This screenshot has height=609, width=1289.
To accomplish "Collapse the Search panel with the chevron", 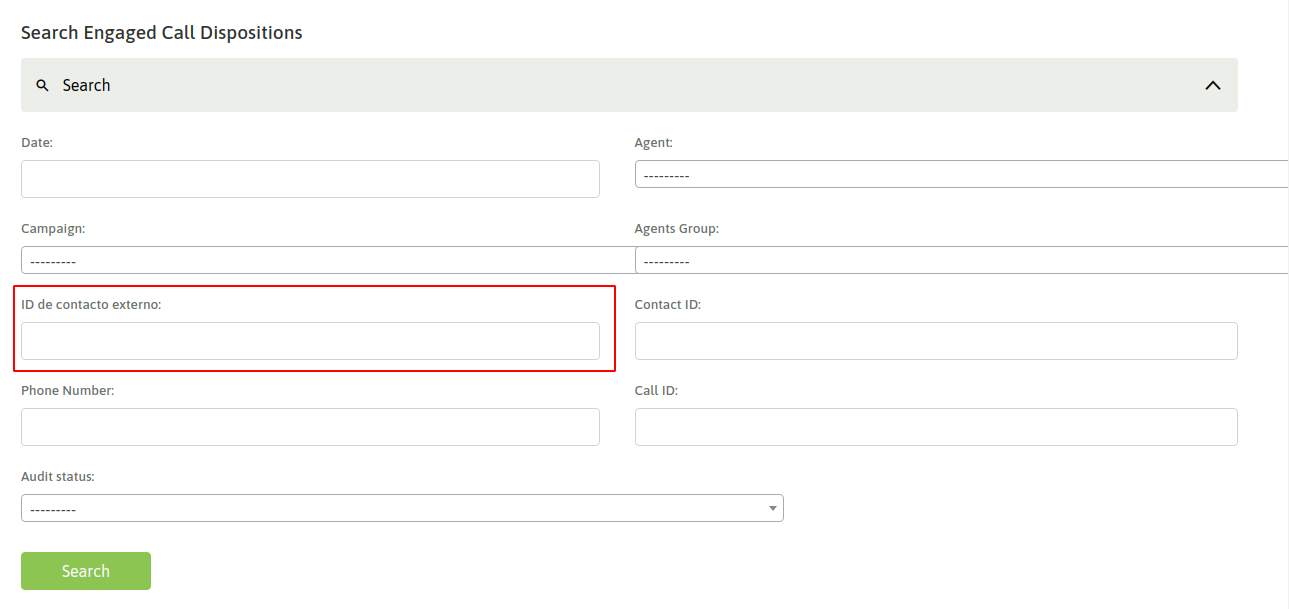I will tap(1213, 86).
